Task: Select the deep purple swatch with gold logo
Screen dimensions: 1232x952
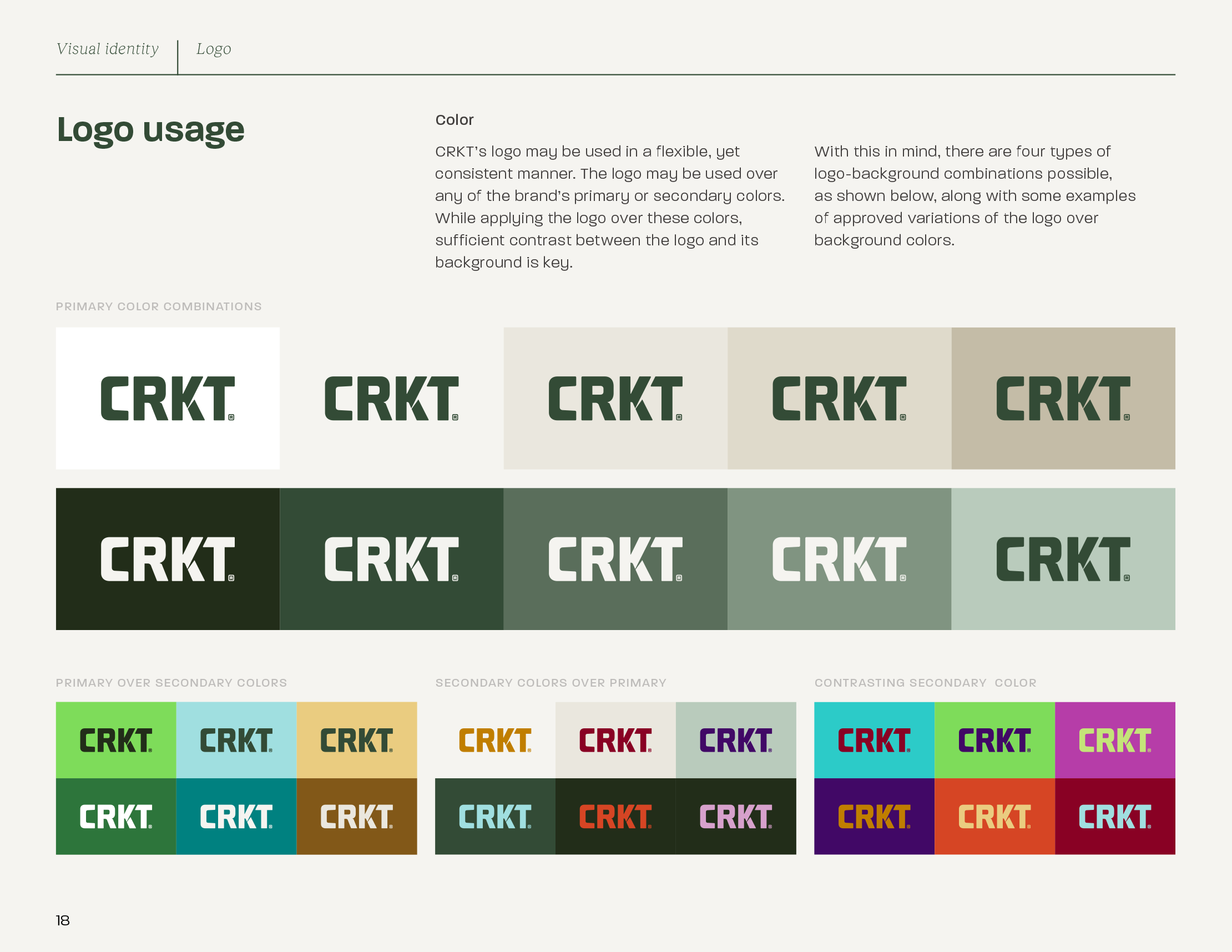Action: pos(874,816)
